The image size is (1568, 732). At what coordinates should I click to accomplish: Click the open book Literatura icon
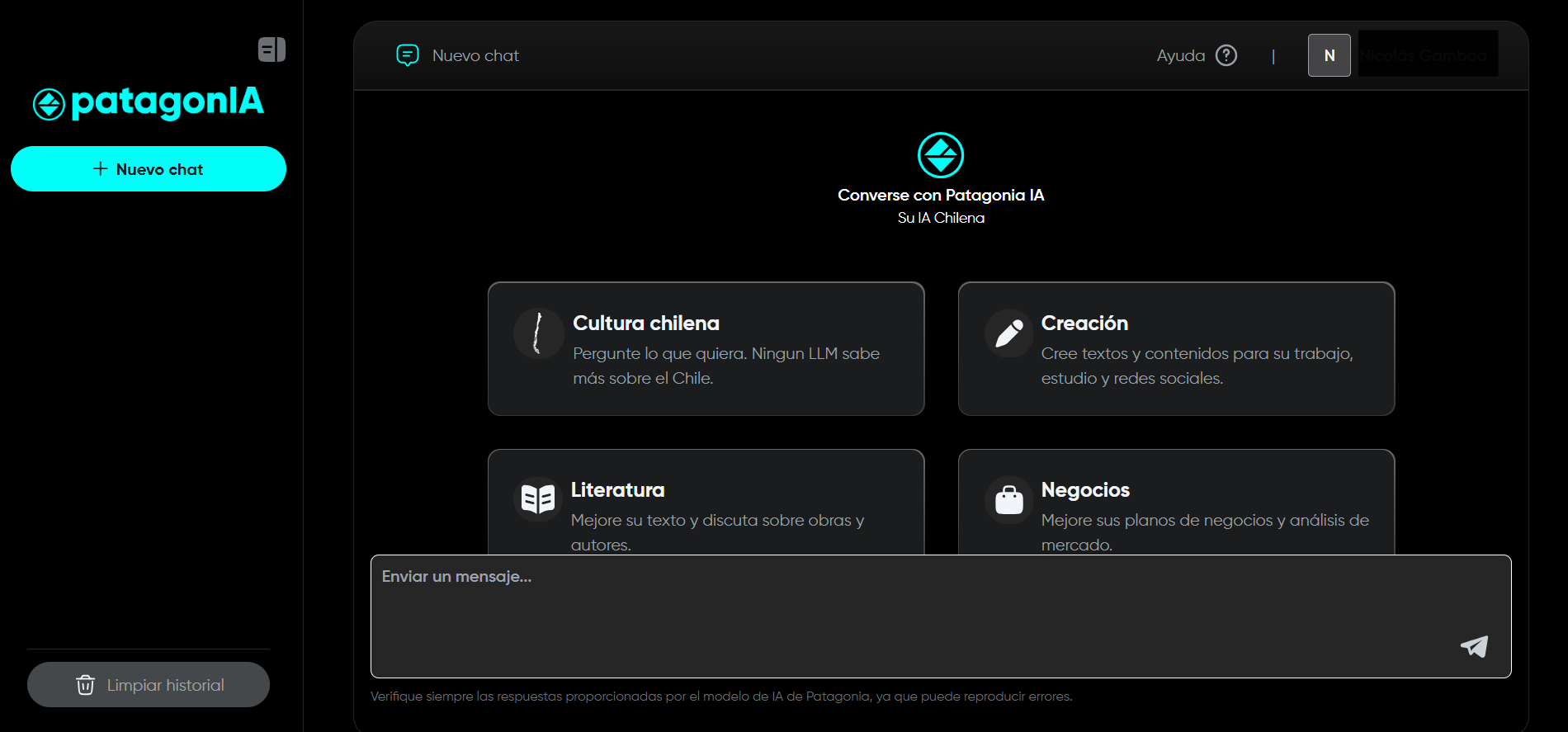click(x=538, y=499)
